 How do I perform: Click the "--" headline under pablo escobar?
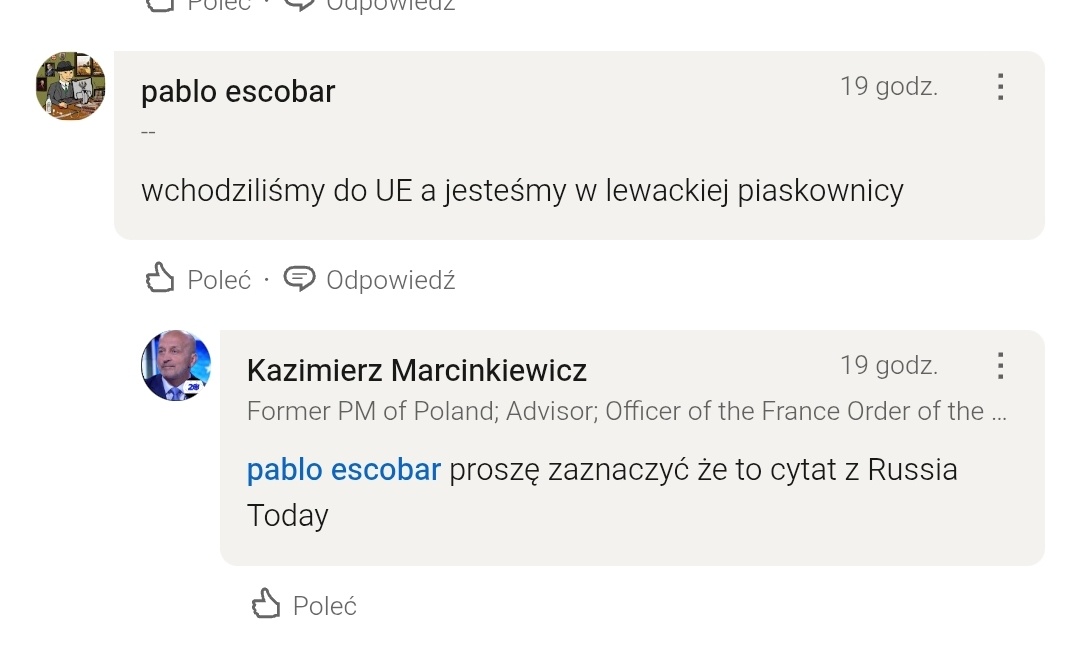148,133
